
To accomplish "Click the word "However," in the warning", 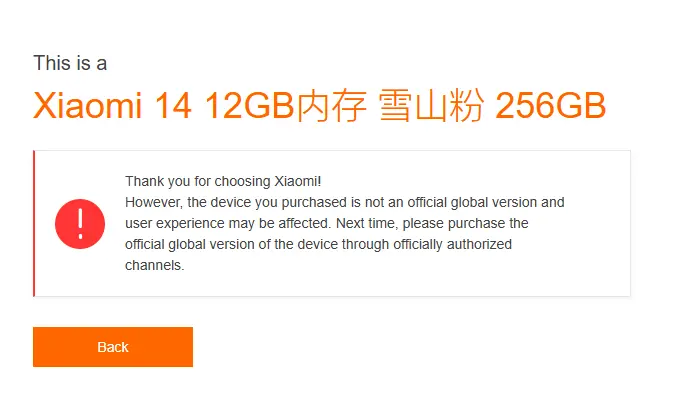I will point(151,202).
